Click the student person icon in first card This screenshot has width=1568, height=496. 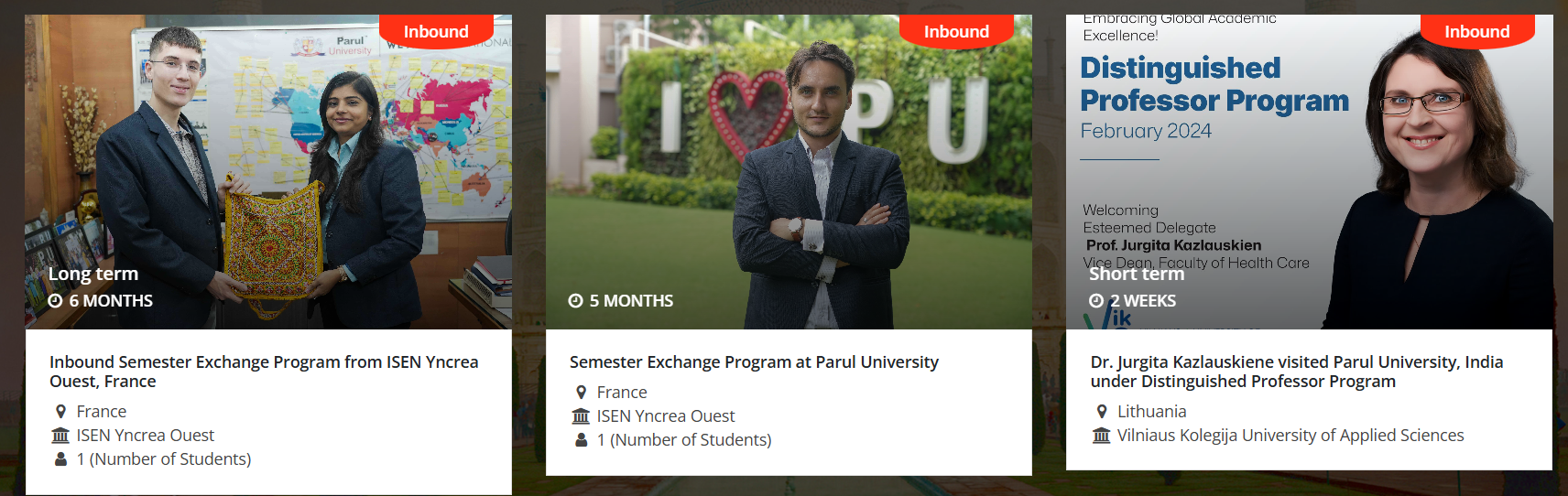[60, 459]
